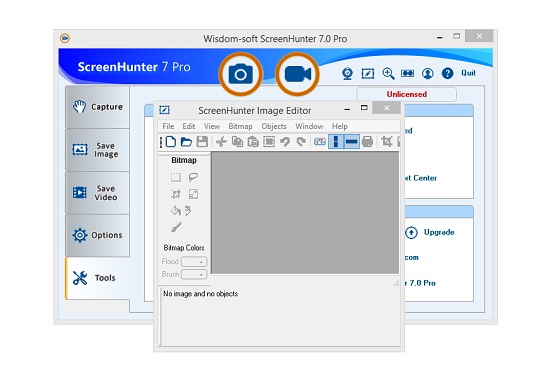The height and width of the screenshot is (390, 550).
Task: Click the video recording capture button
Action: tap(297, 74)
